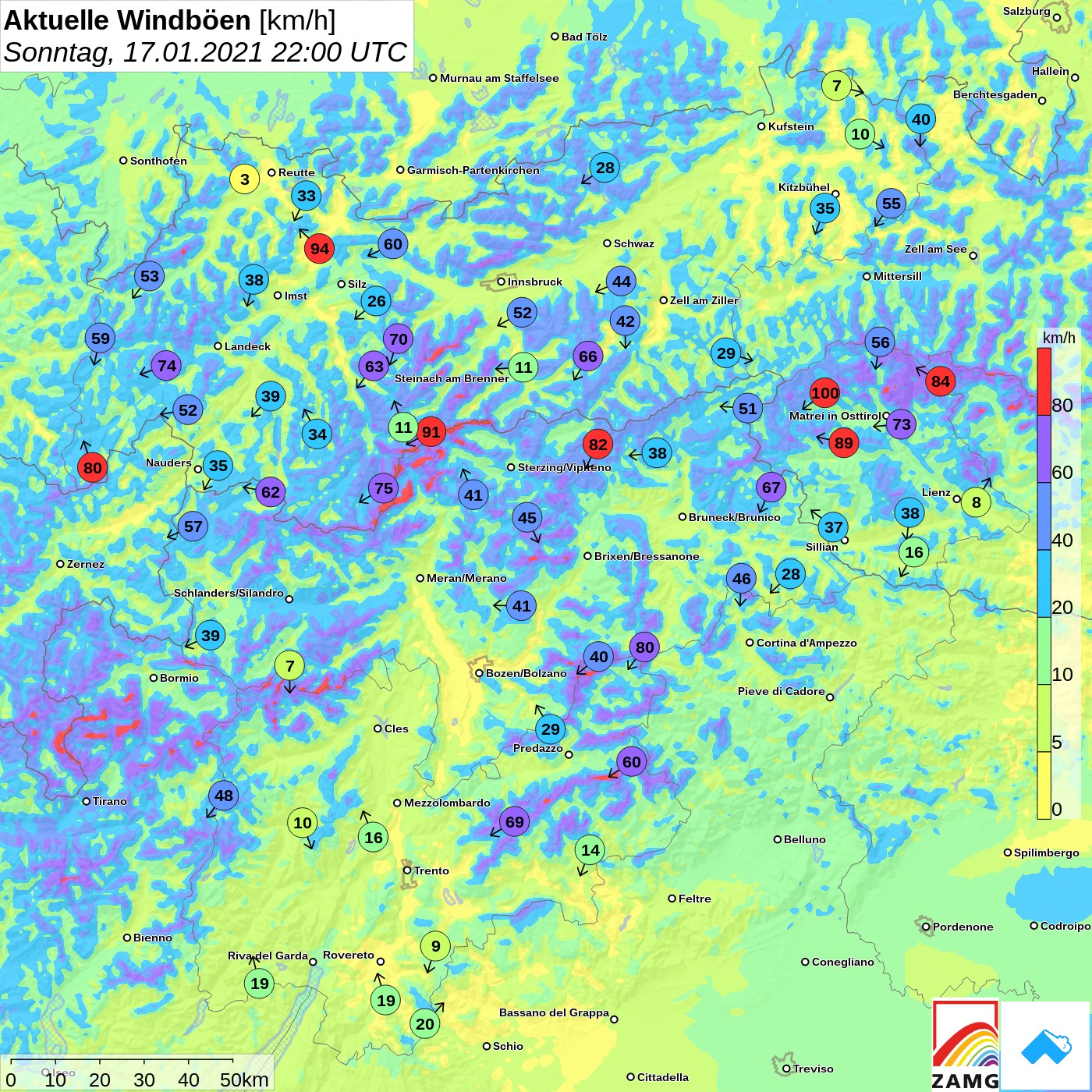Select the purple 67 marker above Bruneck
Screen dimensions: 1092x1092
click(x=771, y=487)
